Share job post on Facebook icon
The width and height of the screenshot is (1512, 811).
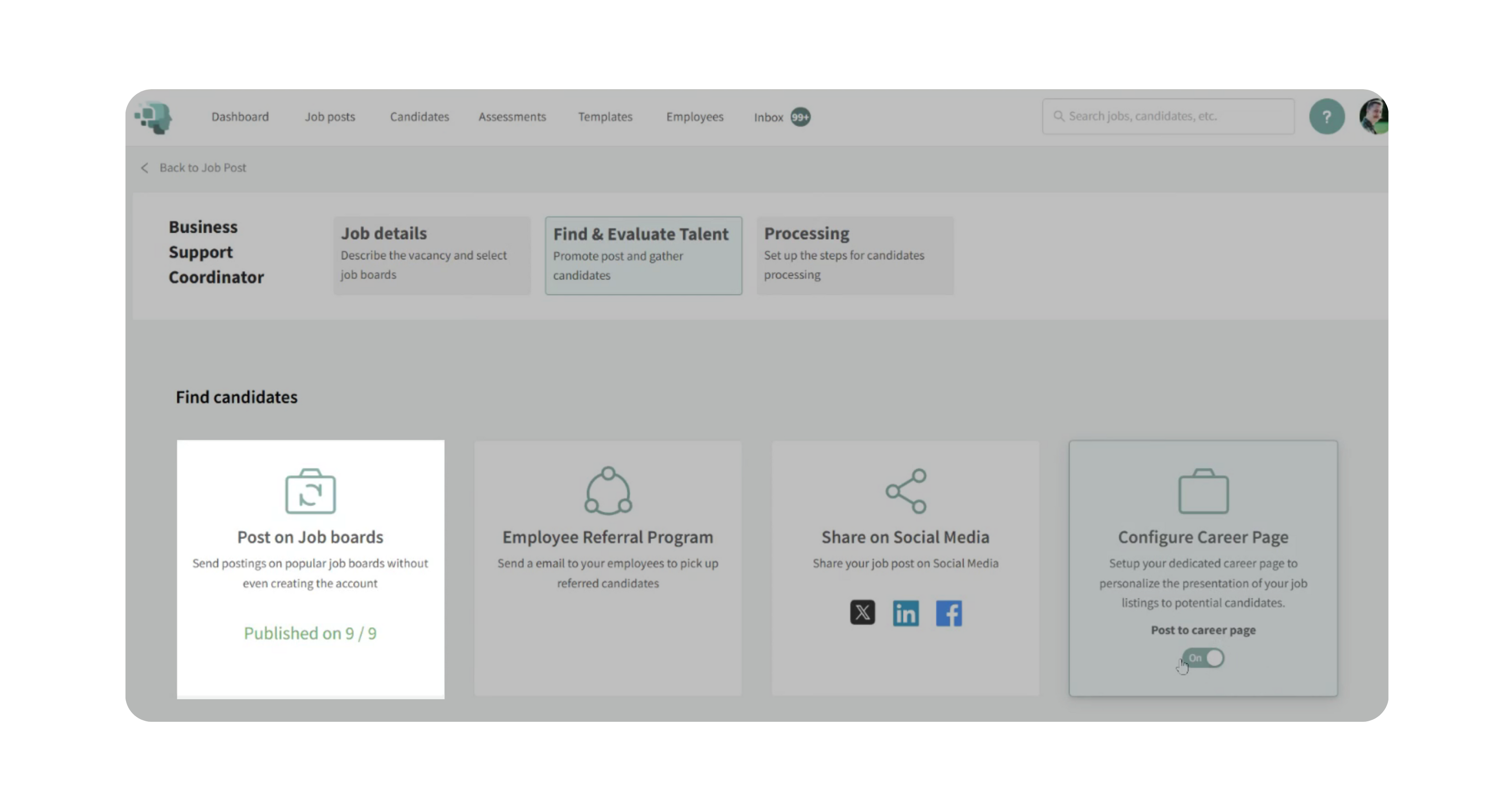[949, 613]
